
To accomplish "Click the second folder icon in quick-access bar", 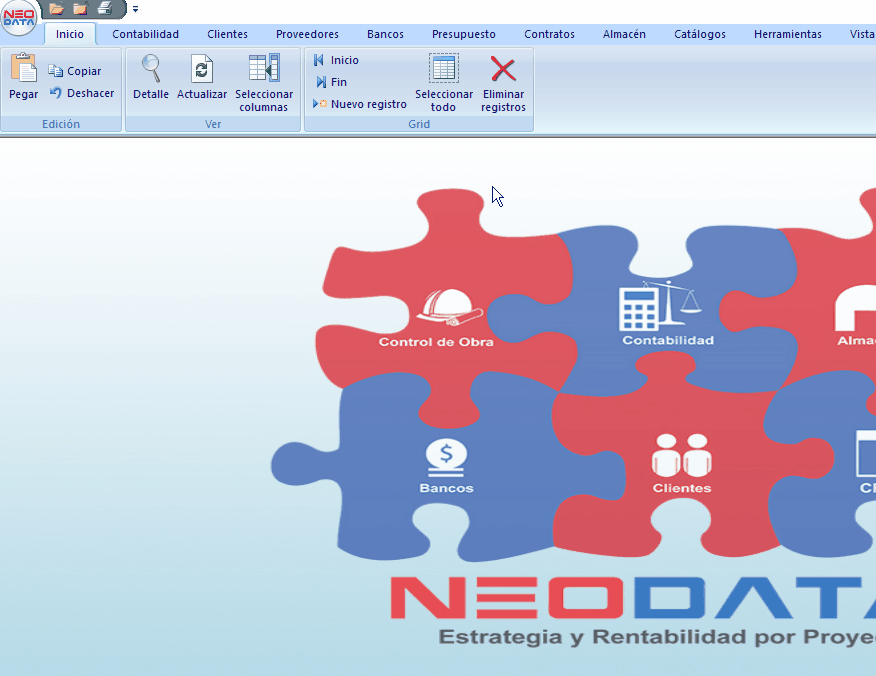I will [x=80, y=8].
